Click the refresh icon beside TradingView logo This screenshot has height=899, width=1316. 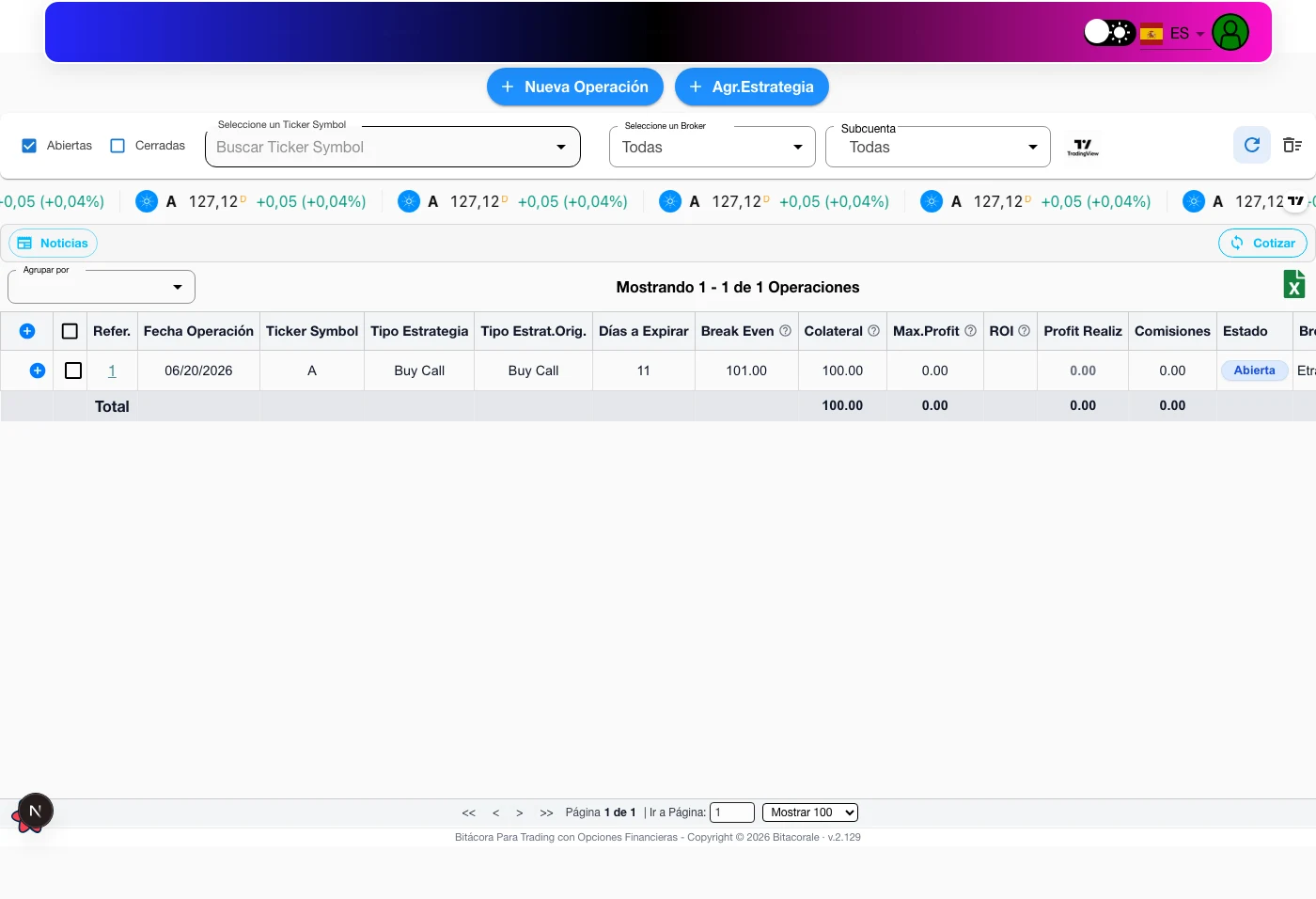1252,145
